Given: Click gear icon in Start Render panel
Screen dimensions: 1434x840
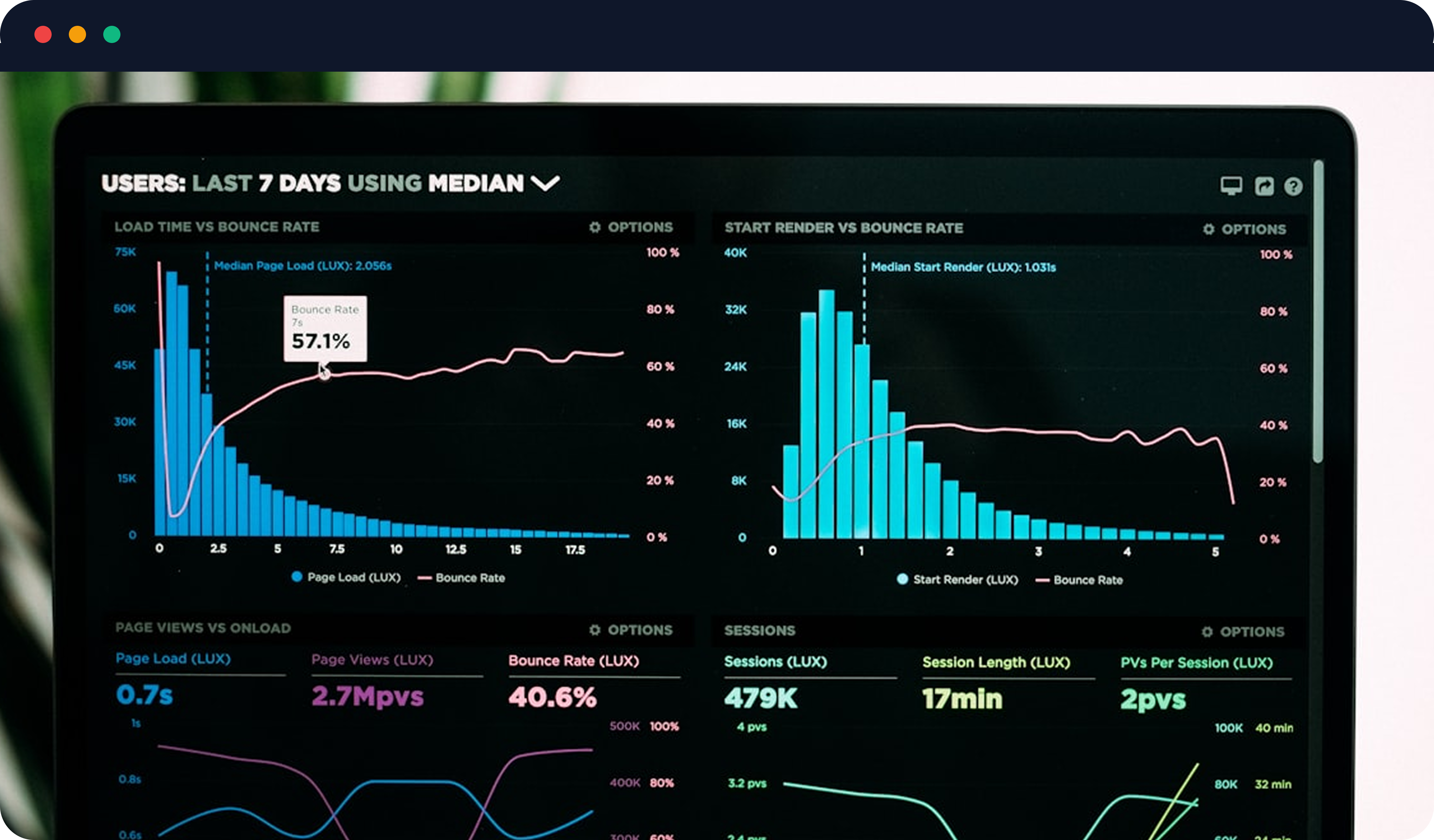Looking at the screenshot, I should click(x=1208, y=229).
